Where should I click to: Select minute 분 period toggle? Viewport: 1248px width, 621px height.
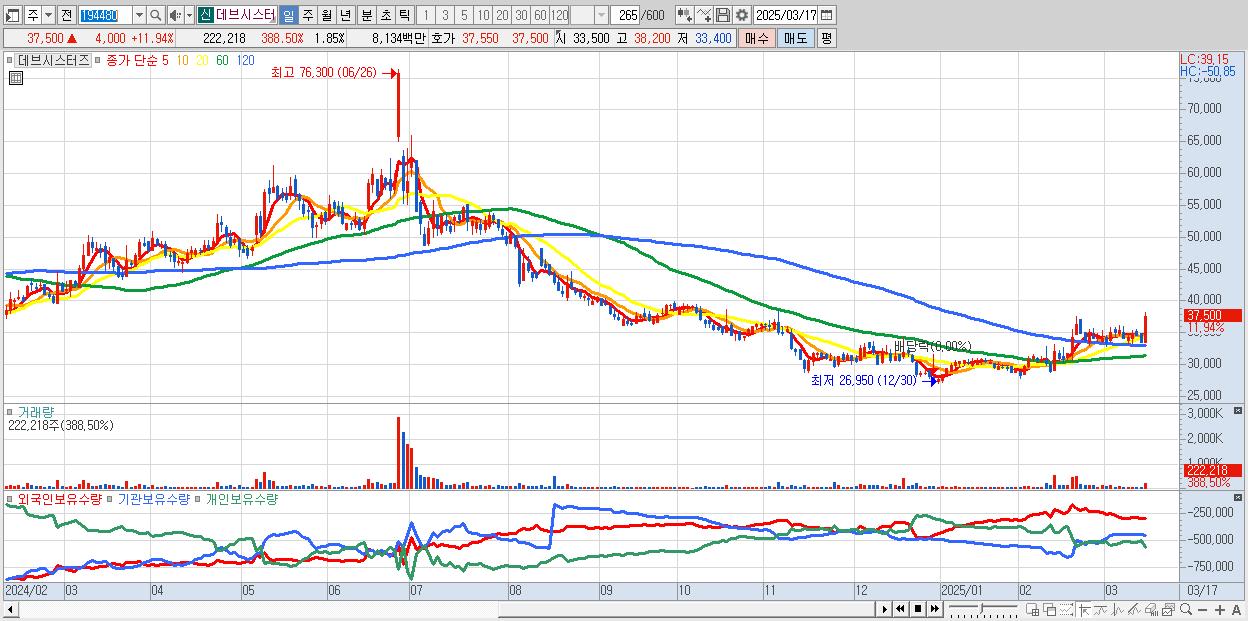[366, 15]
